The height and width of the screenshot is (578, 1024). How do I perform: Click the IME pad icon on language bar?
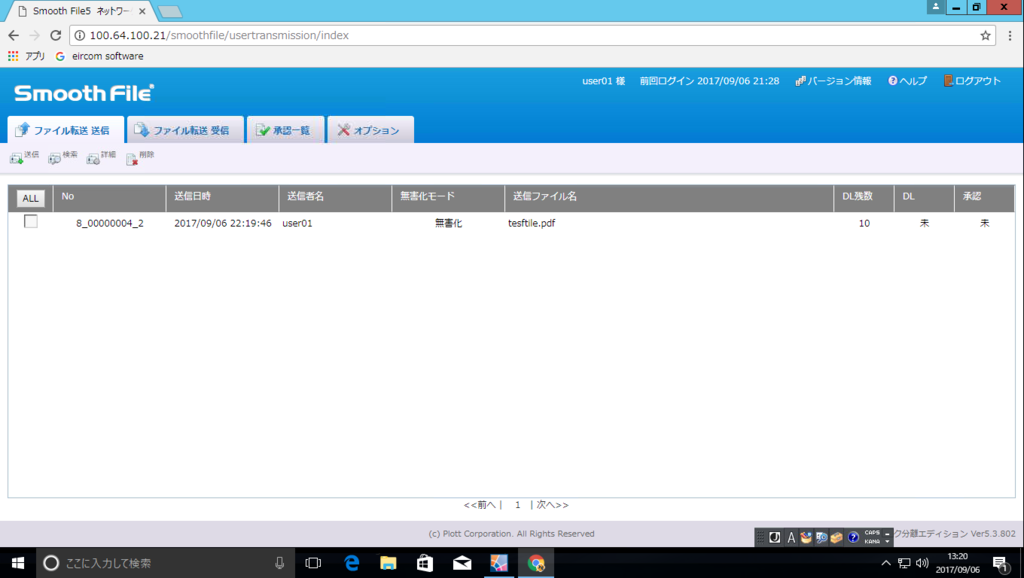(x=806, y=538)
